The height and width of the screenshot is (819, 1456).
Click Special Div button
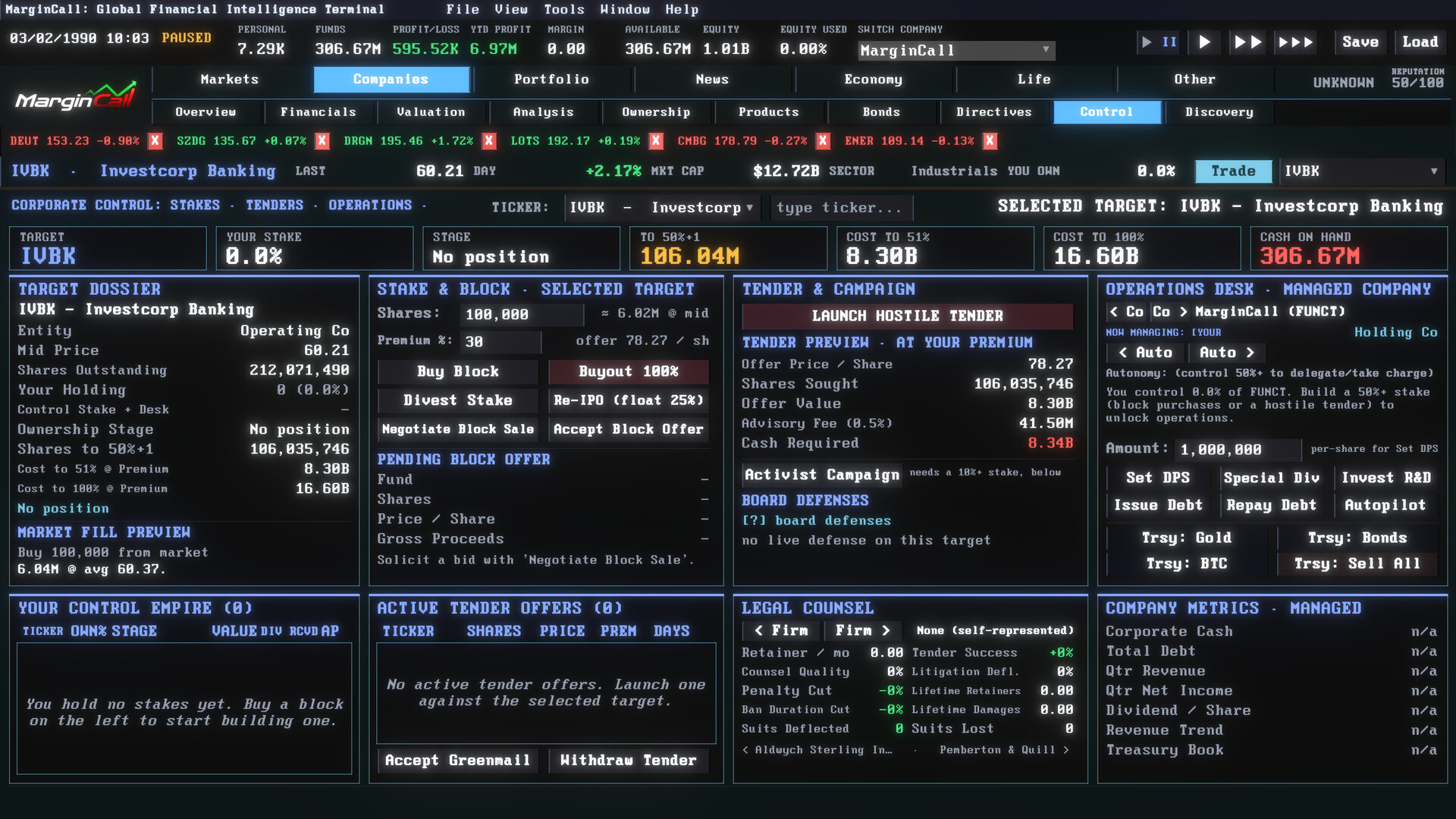point(1272,479)
